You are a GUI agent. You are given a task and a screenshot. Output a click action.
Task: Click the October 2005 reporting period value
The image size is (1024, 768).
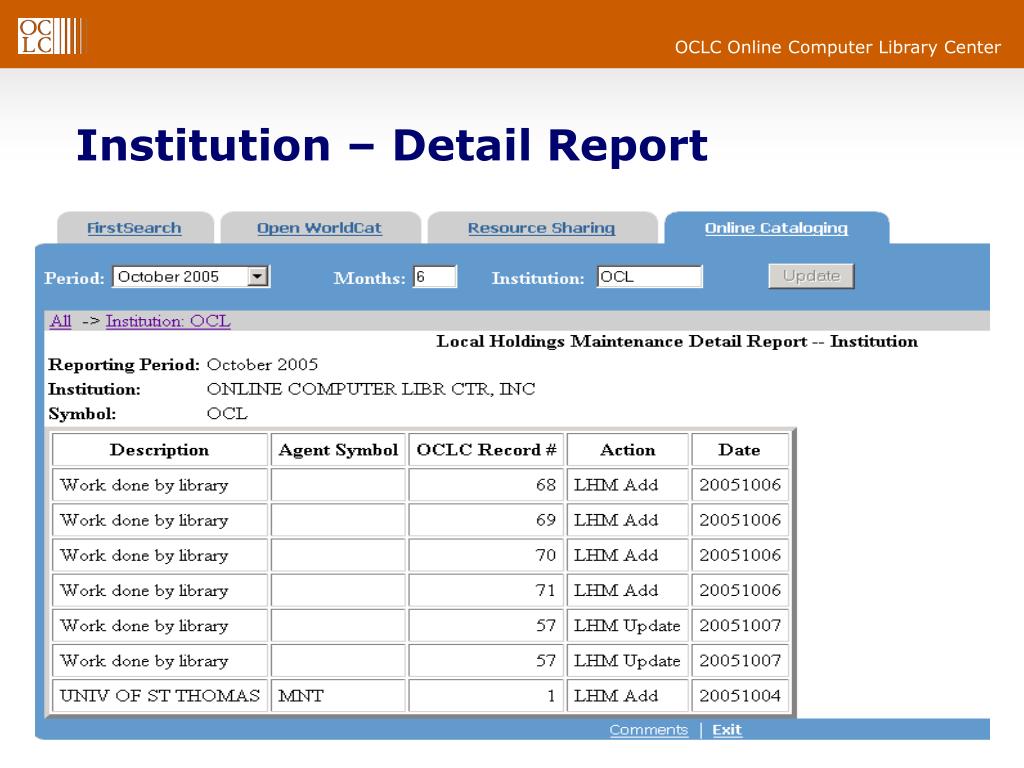[263, 364]
